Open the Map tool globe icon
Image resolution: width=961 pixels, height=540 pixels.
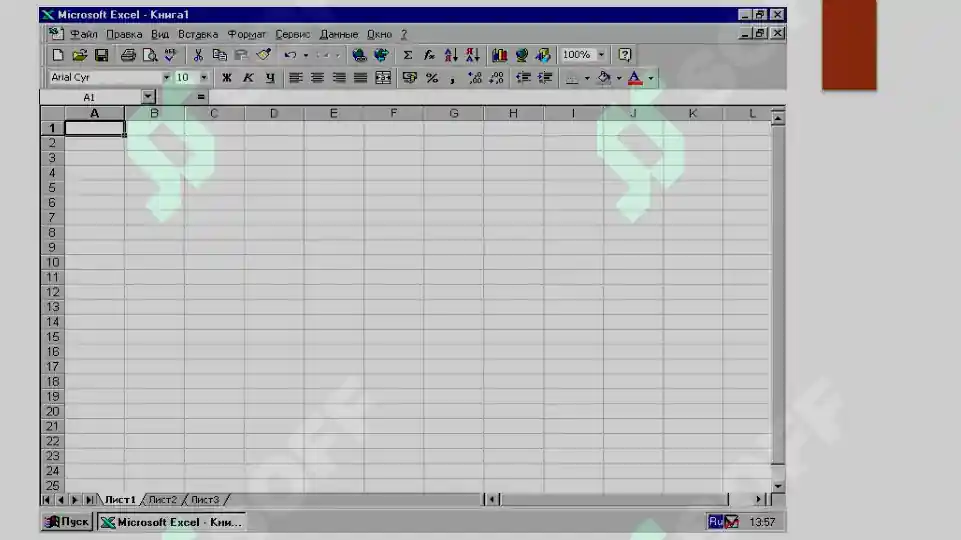pyautogui.click(x=522, y=55)
